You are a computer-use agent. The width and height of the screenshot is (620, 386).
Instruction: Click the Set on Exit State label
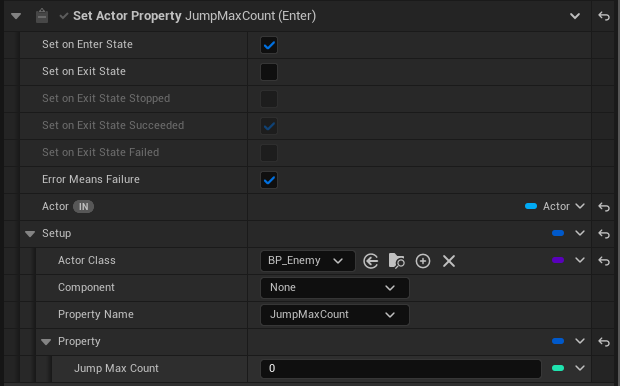coord(84,71)
